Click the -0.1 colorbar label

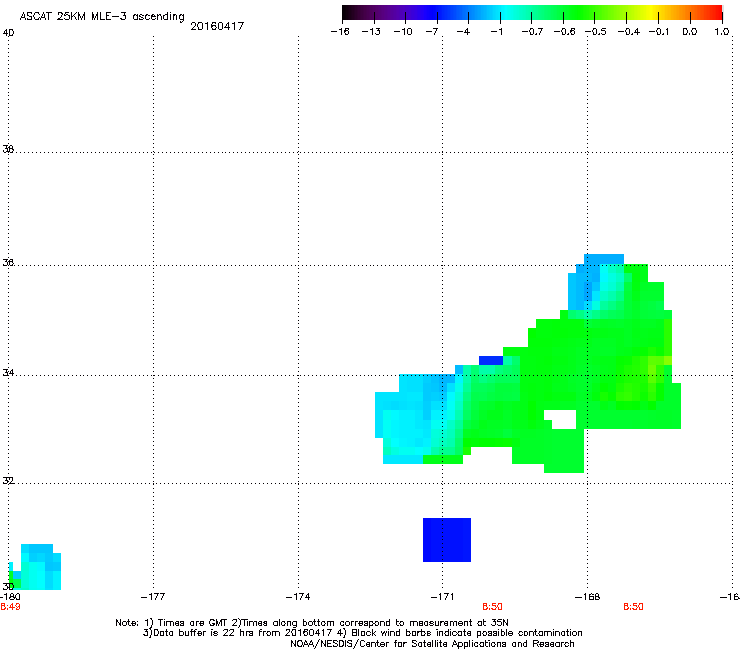coord(659,32)
